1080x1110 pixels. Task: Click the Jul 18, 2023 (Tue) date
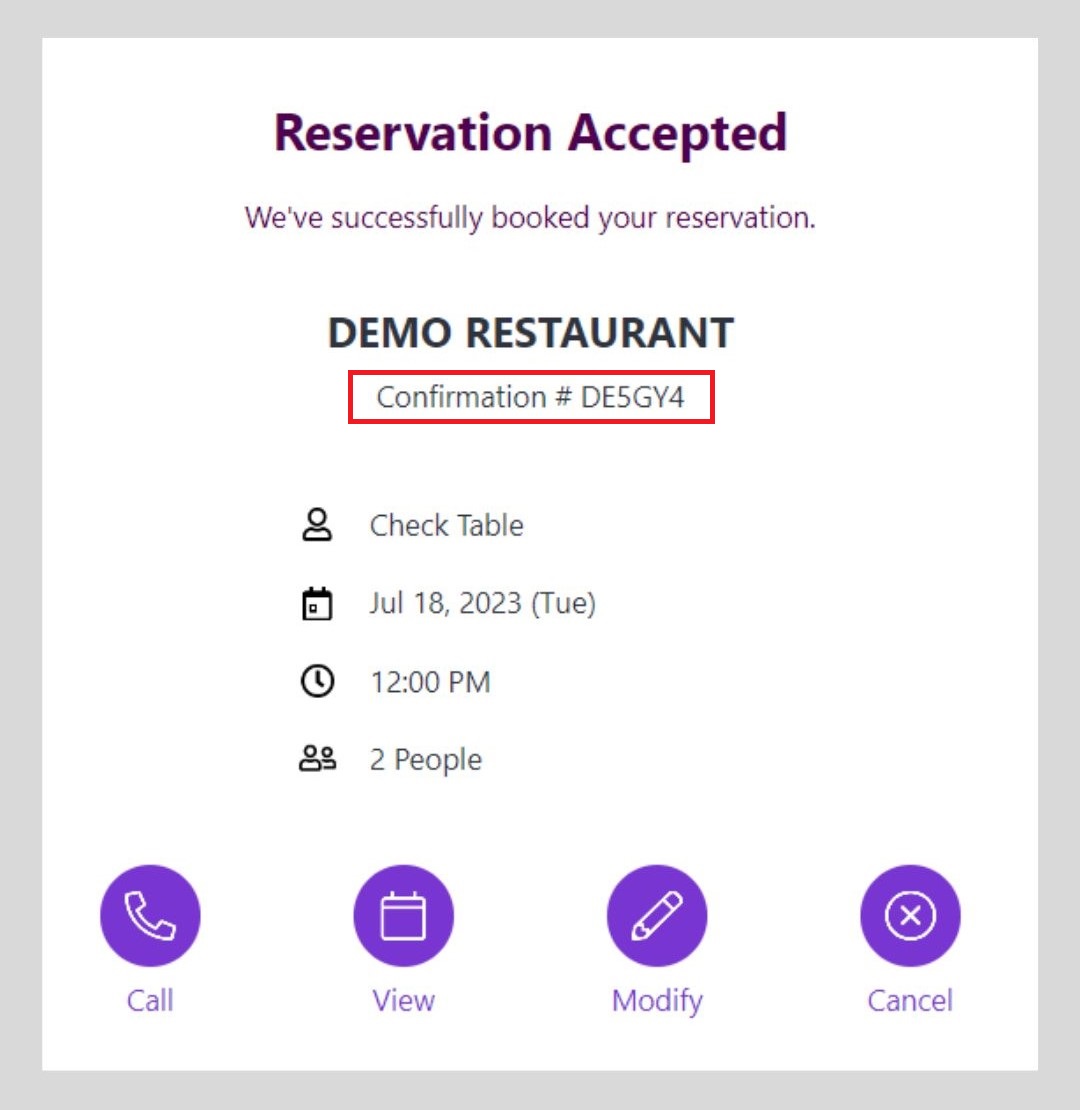pos(482,604)
